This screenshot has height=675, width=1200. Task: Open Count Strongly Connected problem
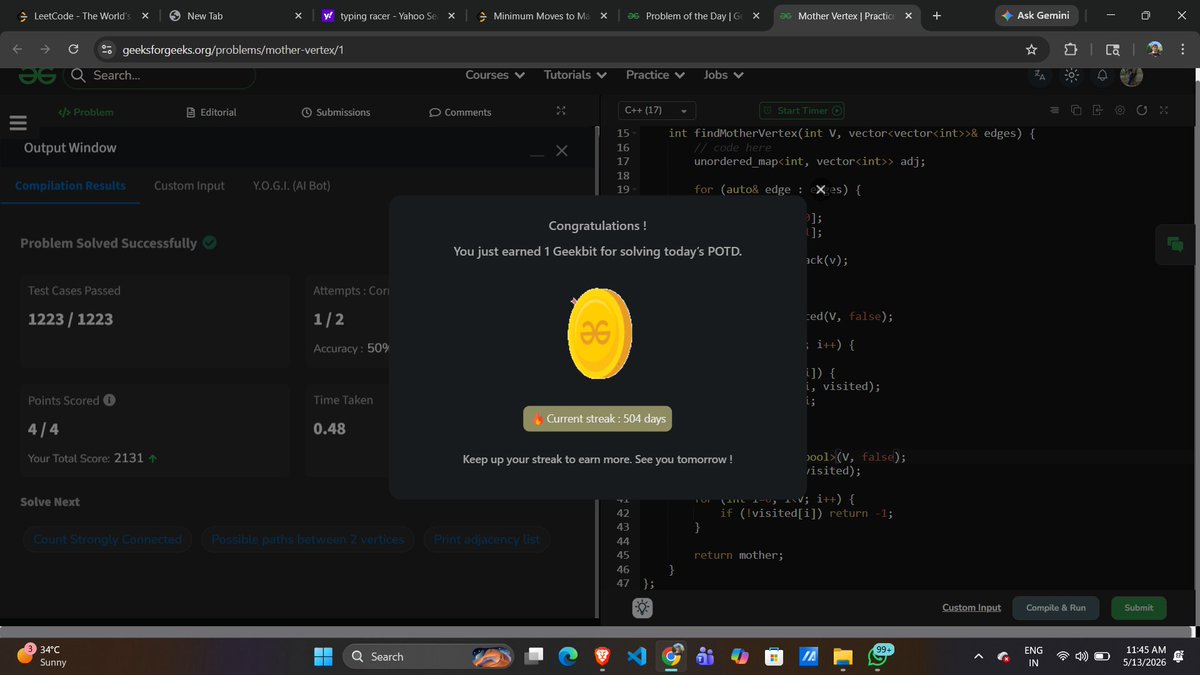click(108, 539)
